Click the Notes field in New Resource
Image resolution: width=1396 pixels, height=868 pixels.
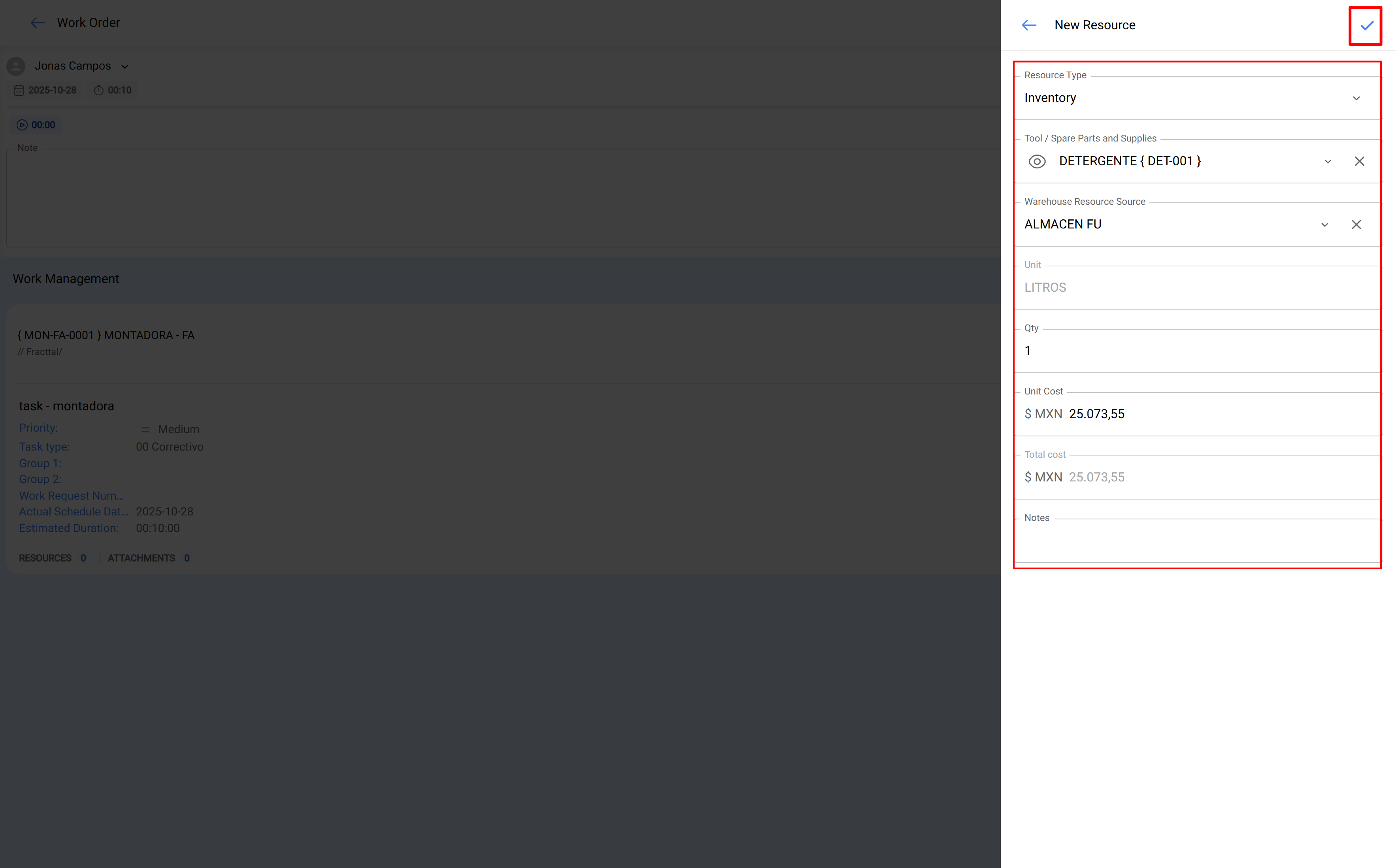pos(1197,542)
